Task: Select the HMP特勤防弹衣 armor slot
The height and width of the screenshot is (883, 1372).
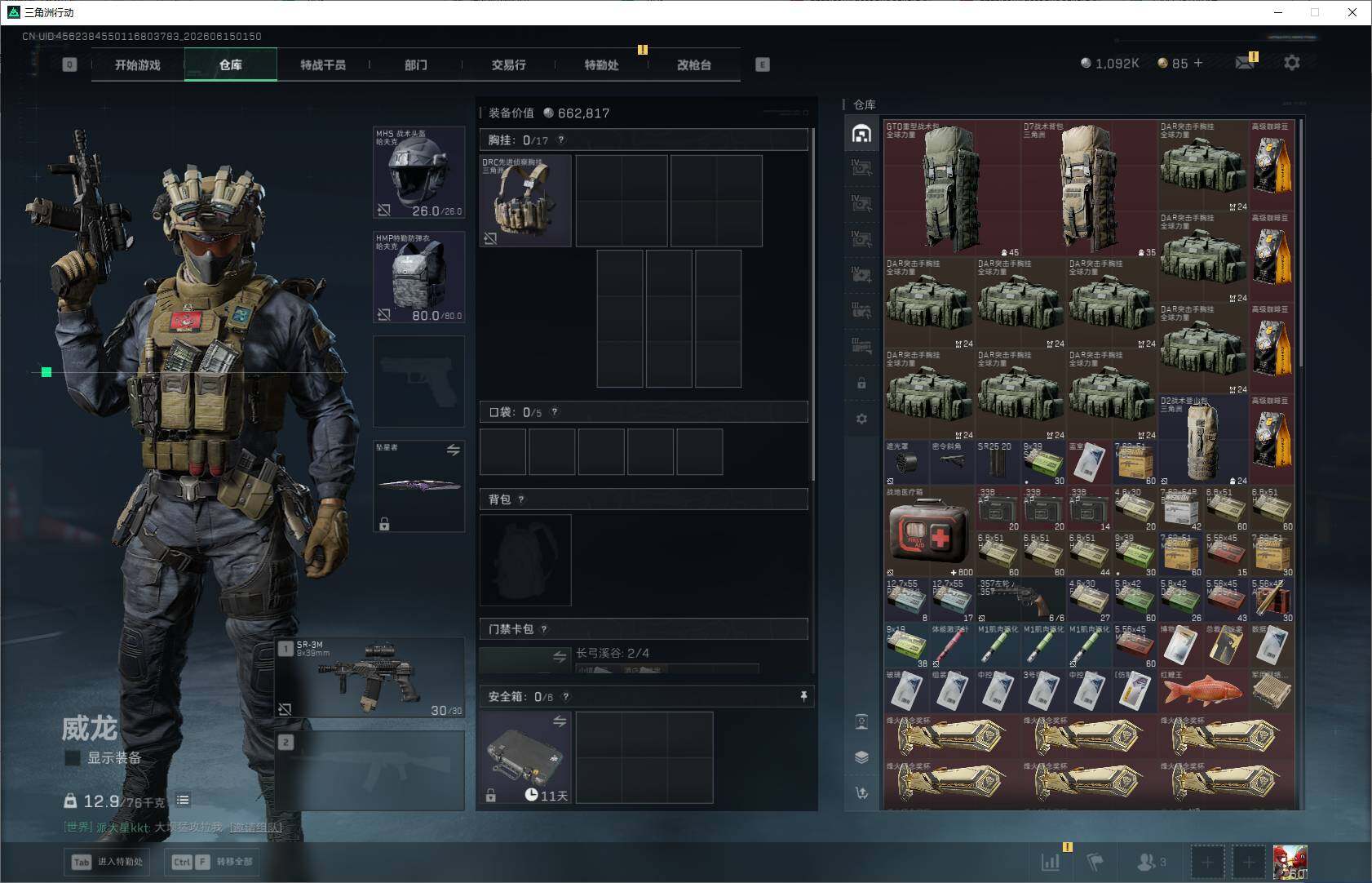Action: 419,277
